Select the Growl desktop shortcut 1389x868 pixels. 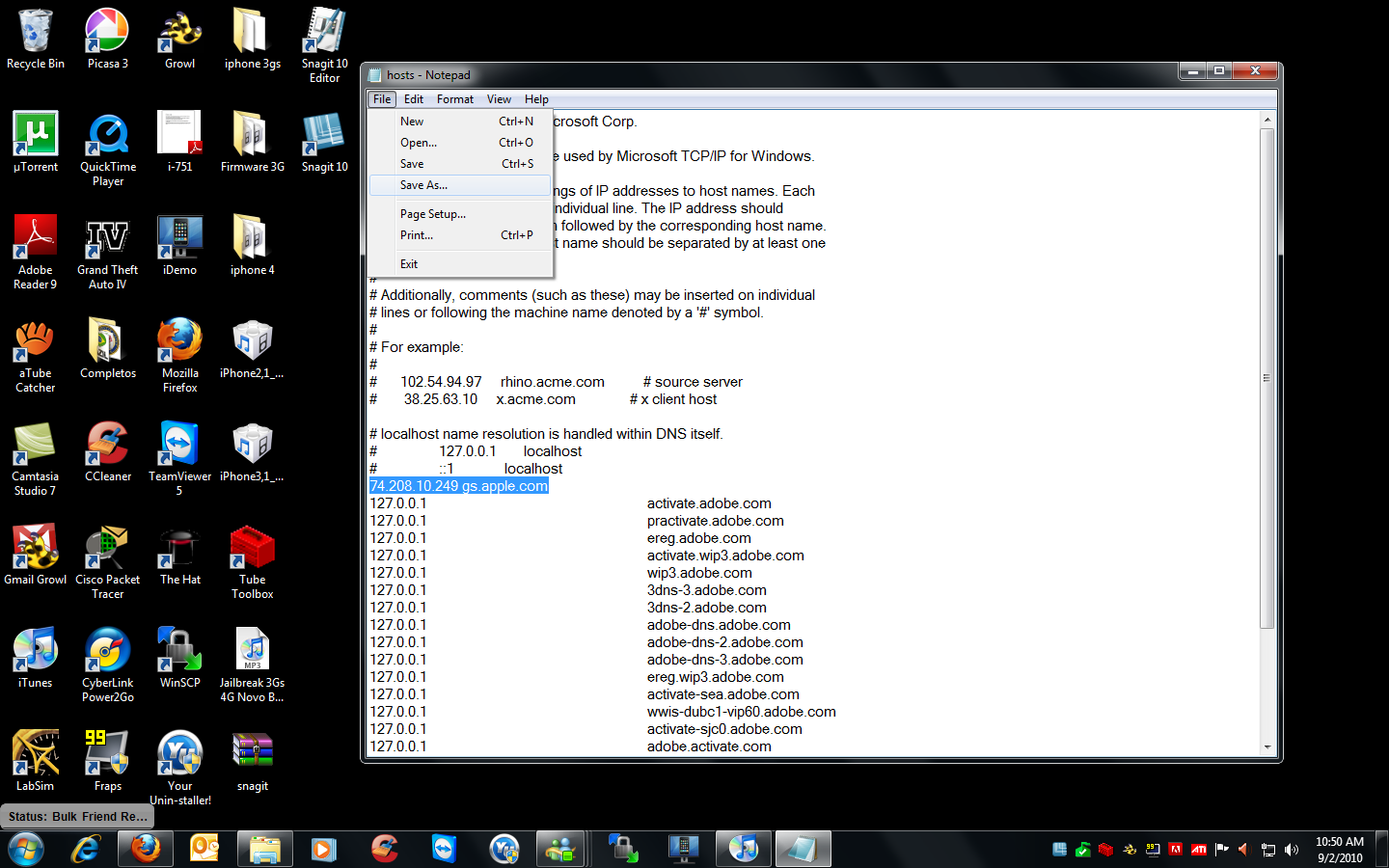pos(180,40)
